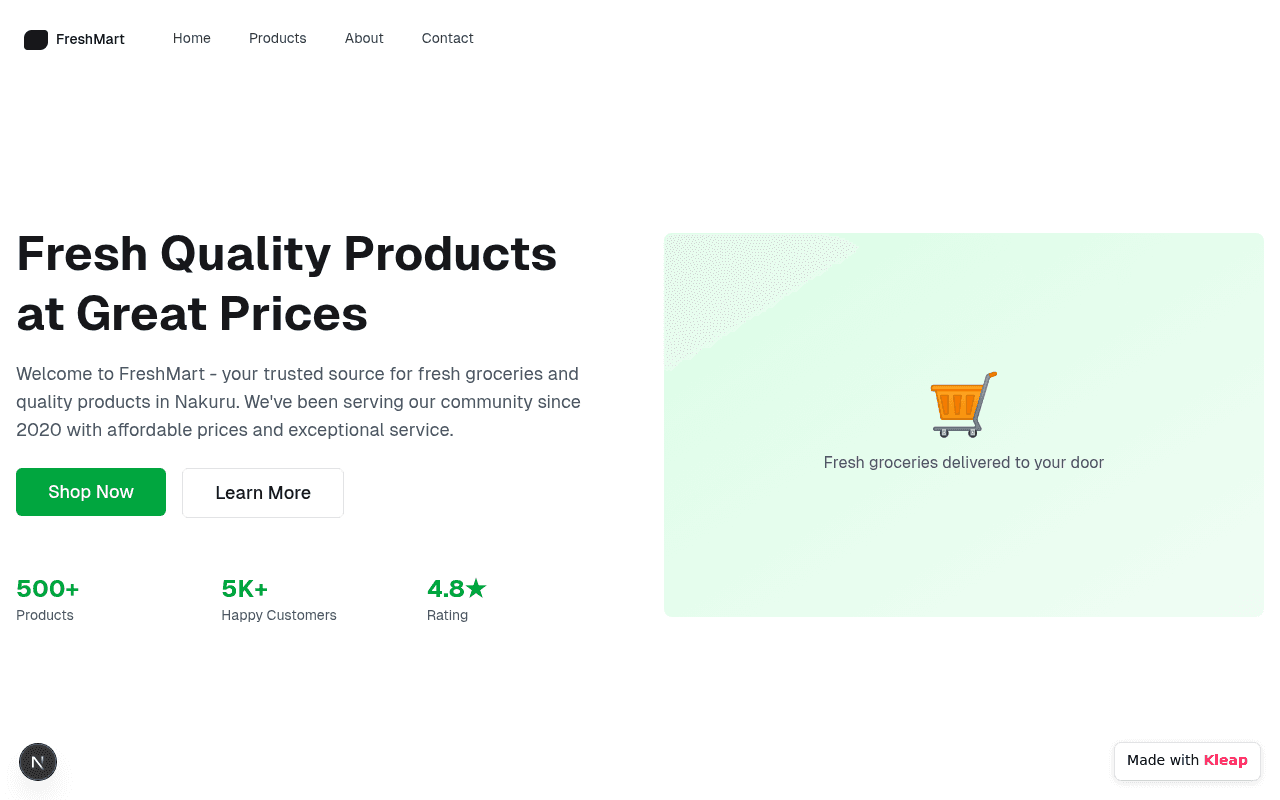This screenshot has width=1280, height=800.
Task: Click the green Shop Now button
Action: [91, 492]
